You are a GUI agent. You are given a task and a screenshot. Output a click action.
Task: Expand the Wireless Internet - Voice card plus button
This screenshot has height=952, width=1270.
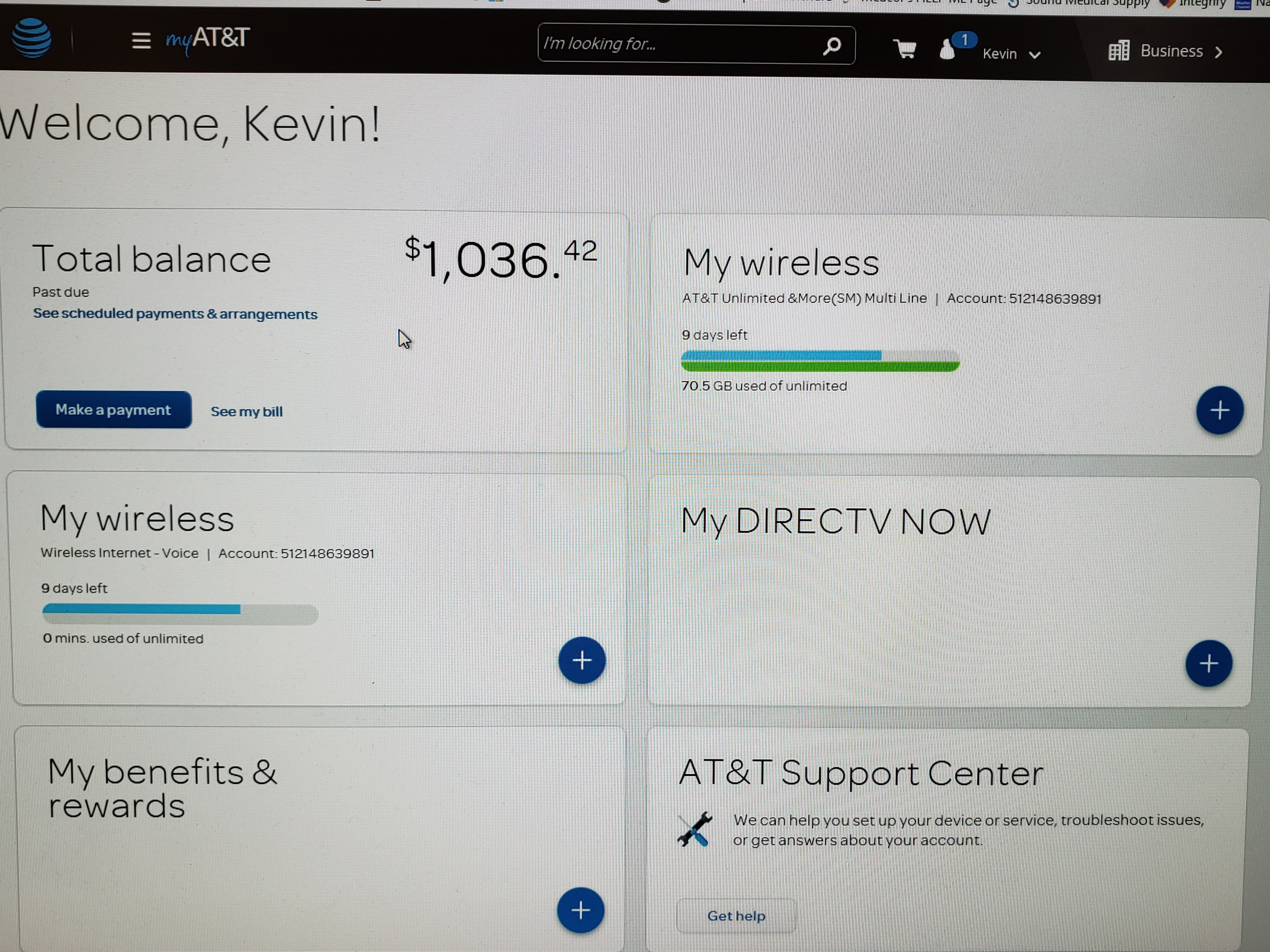point(581,660)
